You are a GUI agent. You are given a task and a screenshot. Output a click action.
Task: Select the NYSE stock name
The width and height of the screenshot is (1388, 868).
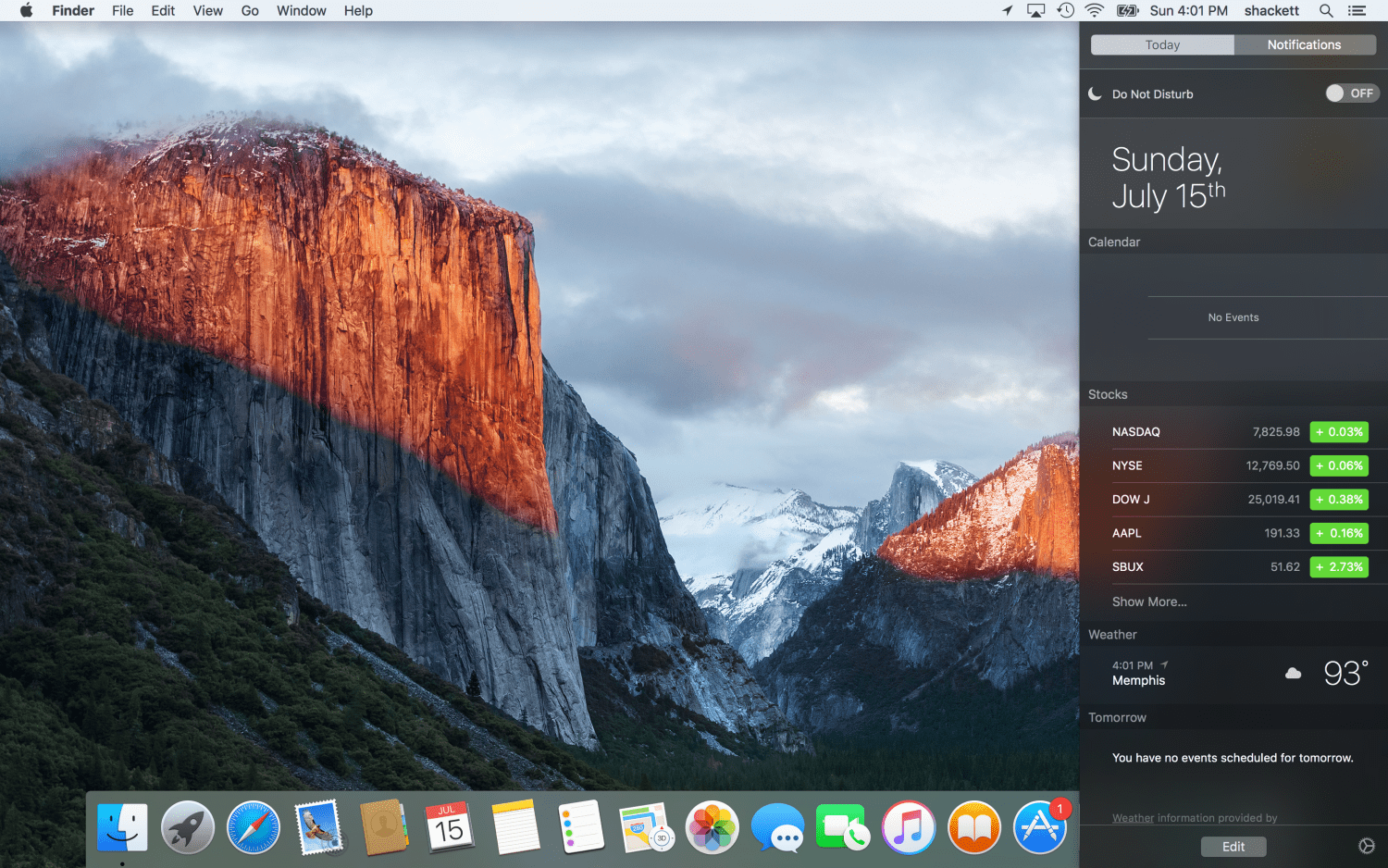(1127, 465)
